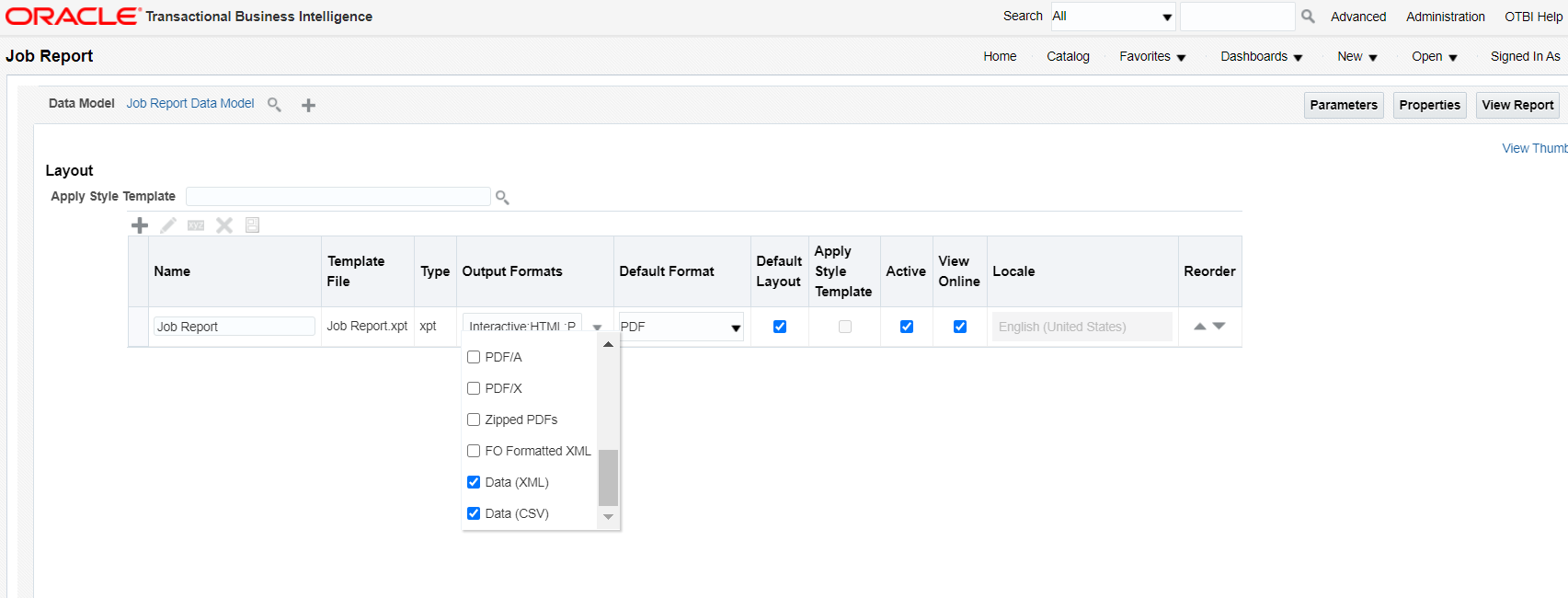Open layout properties XYZ icon
Image resolution: width=1568 pixels, height=598 pixels.
pos(196,225)
